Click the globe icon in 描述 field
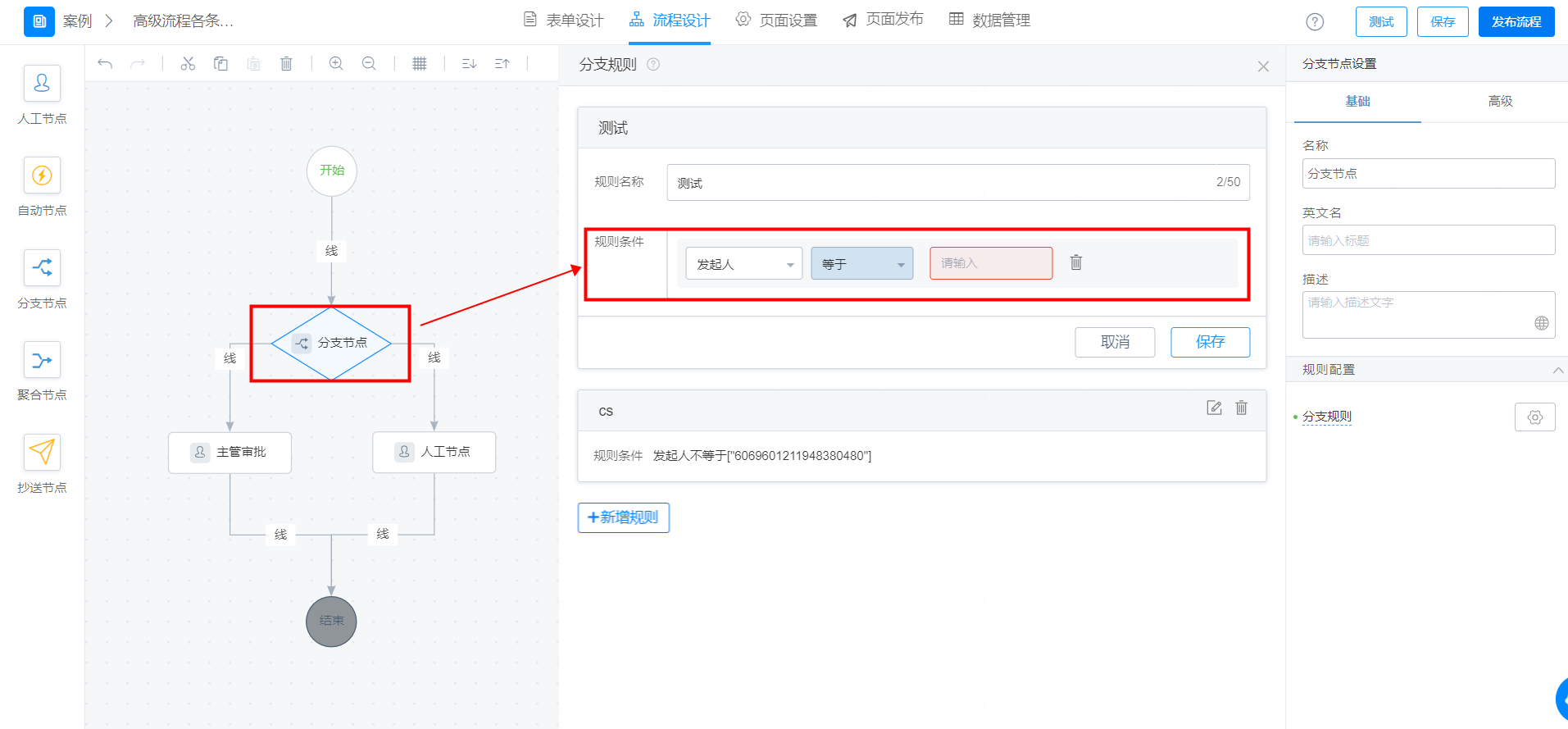The width and height of the screenshot is (1568, 729). [x=1541, y=323]
